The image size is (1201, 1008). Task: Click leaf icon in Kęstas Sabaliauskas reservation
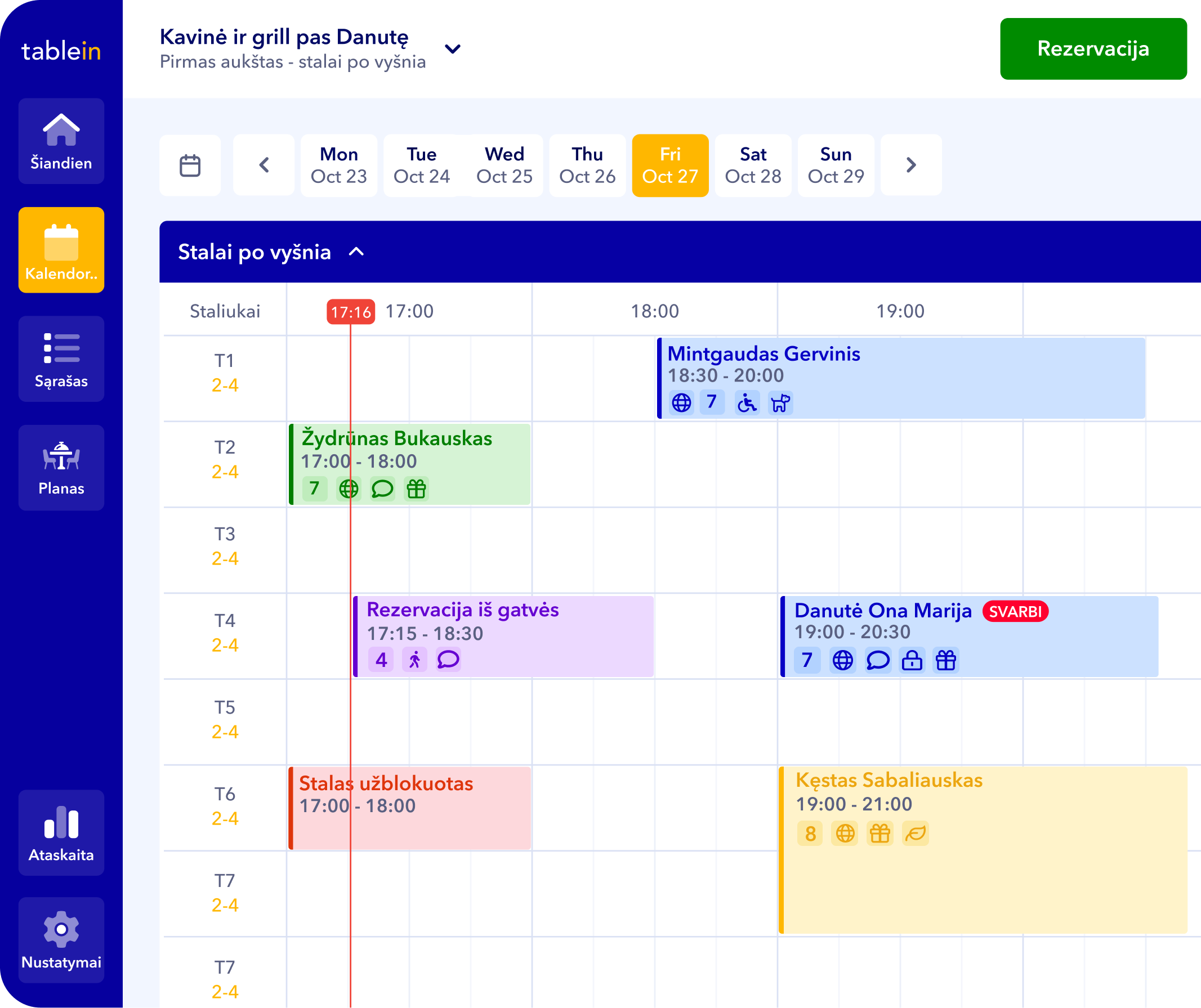pos(916,834)
